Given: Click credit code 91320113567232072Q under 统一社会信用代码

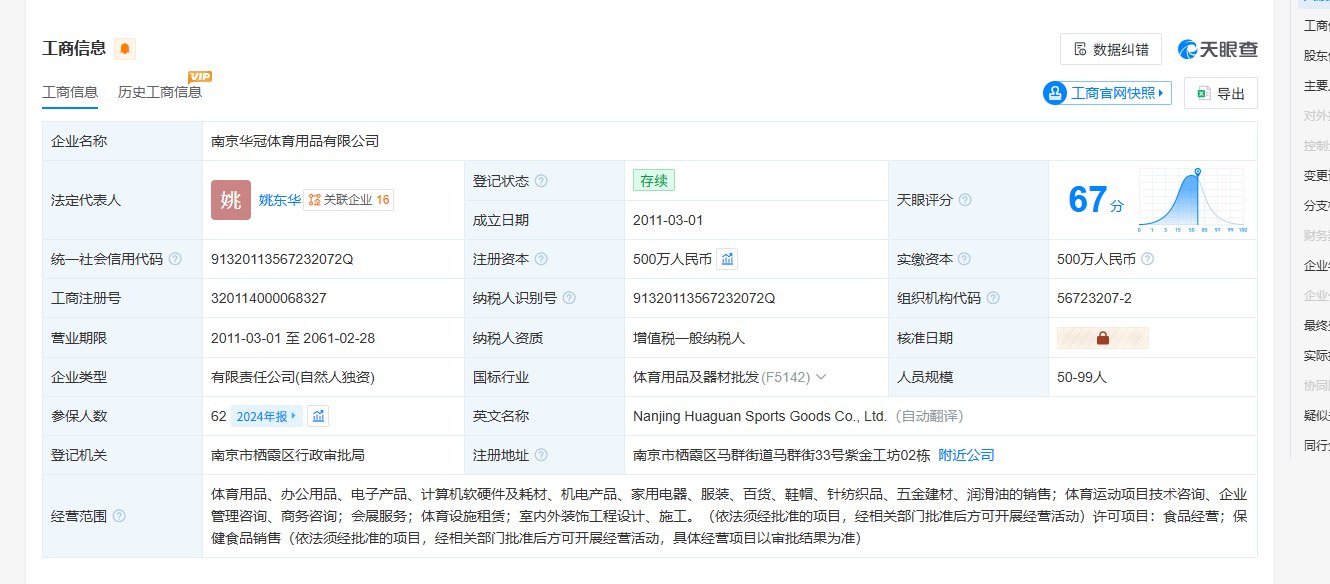Looking at the screenshot, I should [x=282, y=259].
